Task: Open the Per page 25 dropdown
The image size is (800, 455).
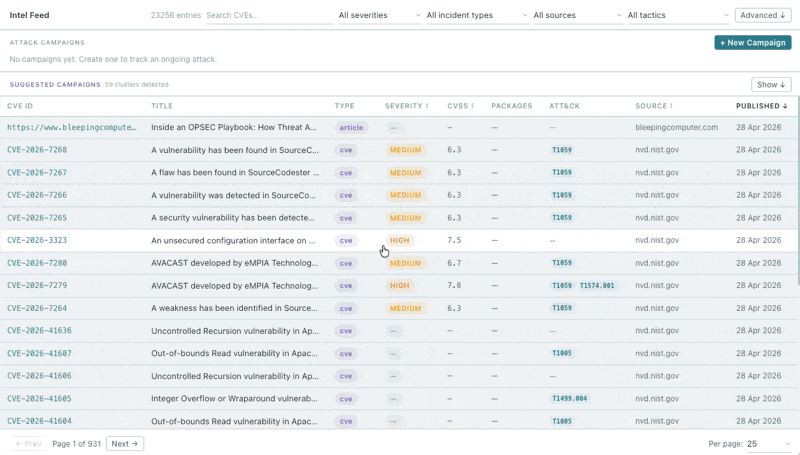Action: (x=768, y=444)
